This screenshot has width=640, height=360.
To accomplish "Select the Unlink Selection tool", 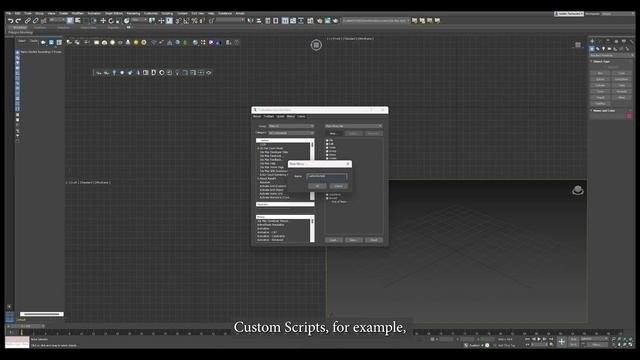I will pos(36,20).
